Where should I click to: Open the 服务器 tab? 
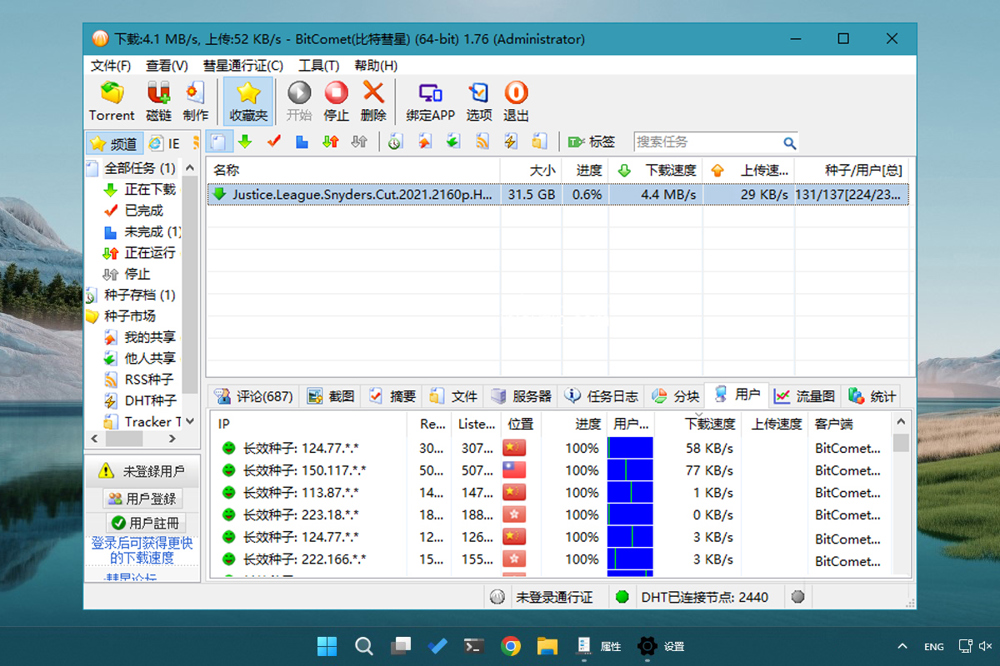[x=520, y=396]
